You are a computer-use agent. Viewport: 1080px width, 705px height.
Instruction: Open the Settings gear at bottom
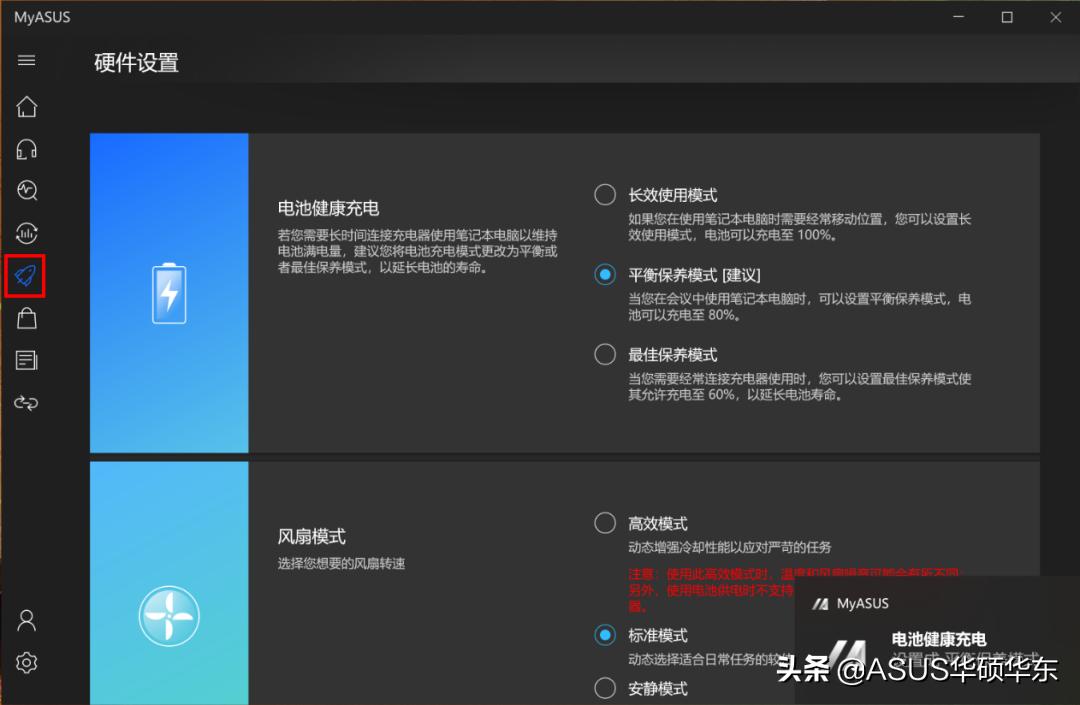(26, 662)
